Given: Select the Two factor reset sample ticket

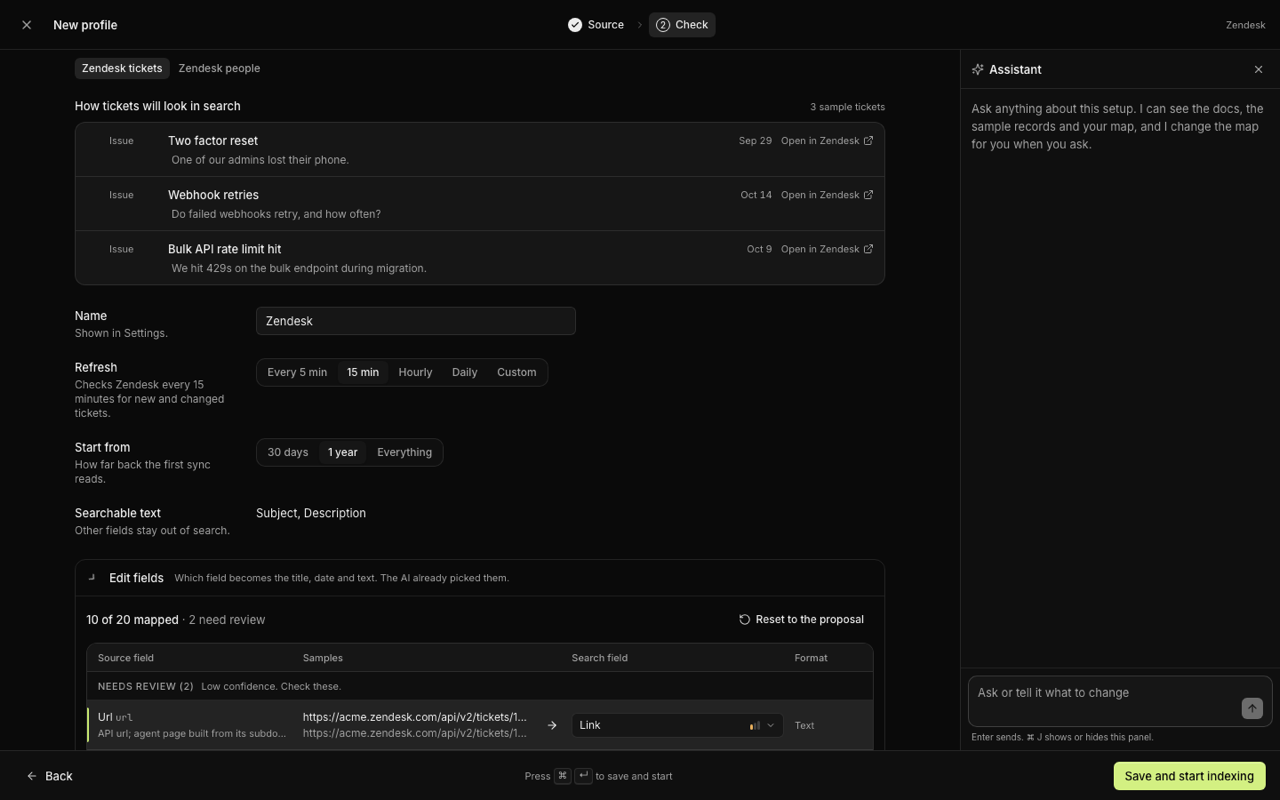Looking at the screenshot, I should point(480,150).
